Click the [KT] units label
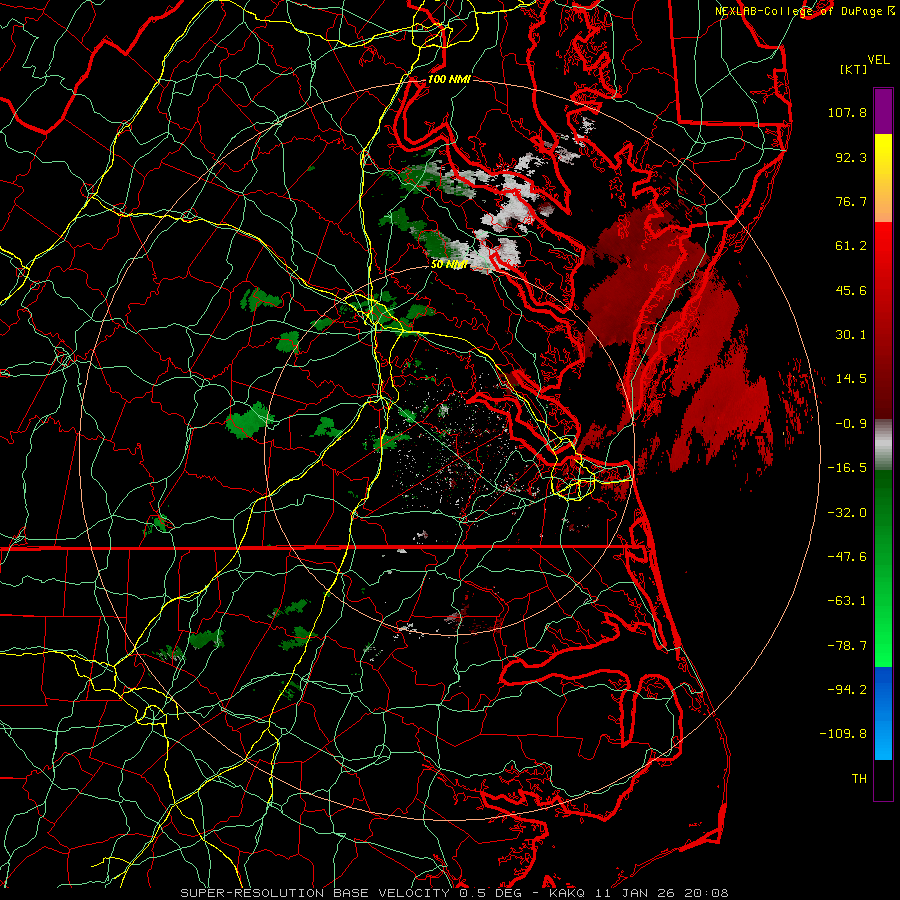 [x=853, y=69]
